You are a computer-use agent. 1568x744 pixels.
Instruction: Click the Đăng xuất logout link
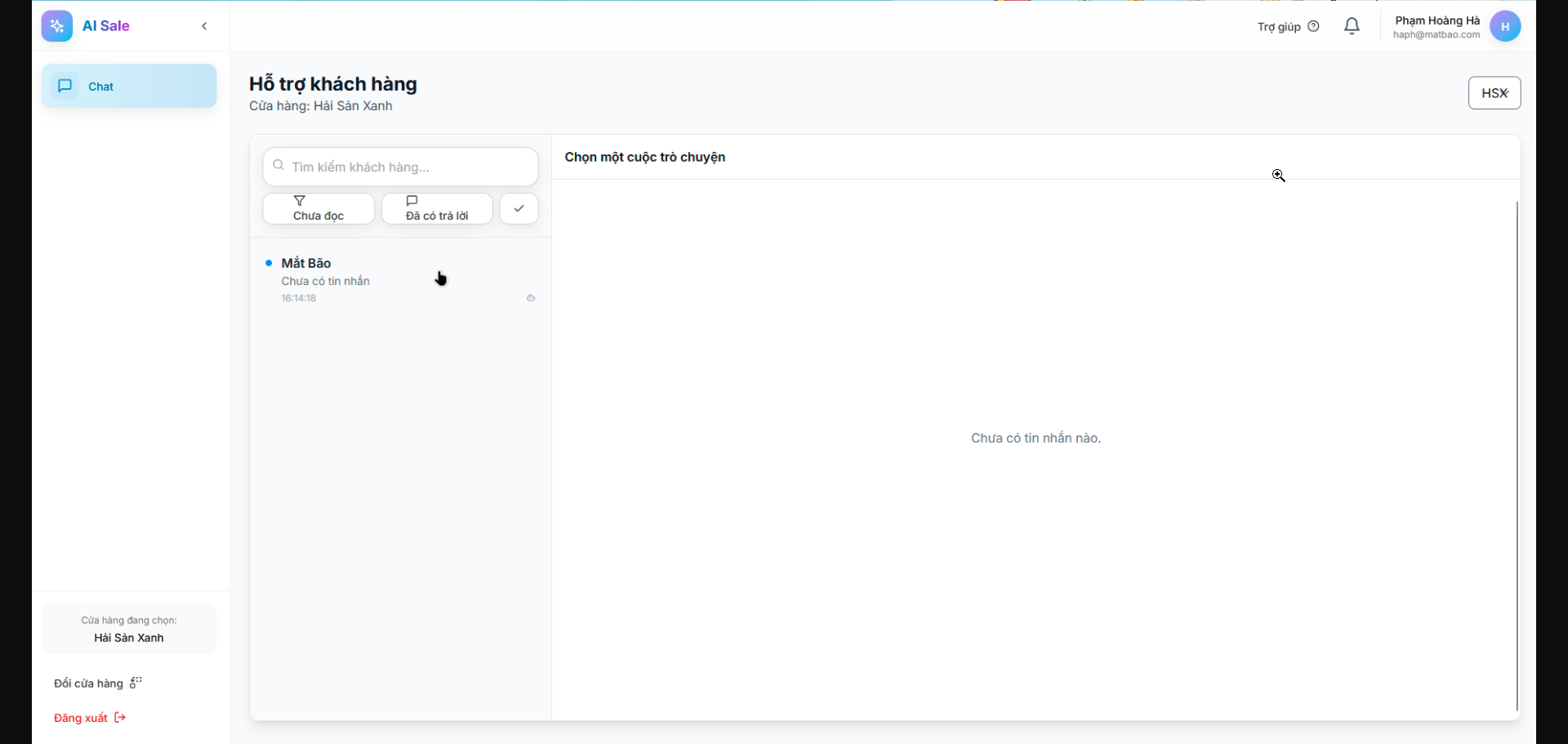pyautogui.click(x=81, y=718)
